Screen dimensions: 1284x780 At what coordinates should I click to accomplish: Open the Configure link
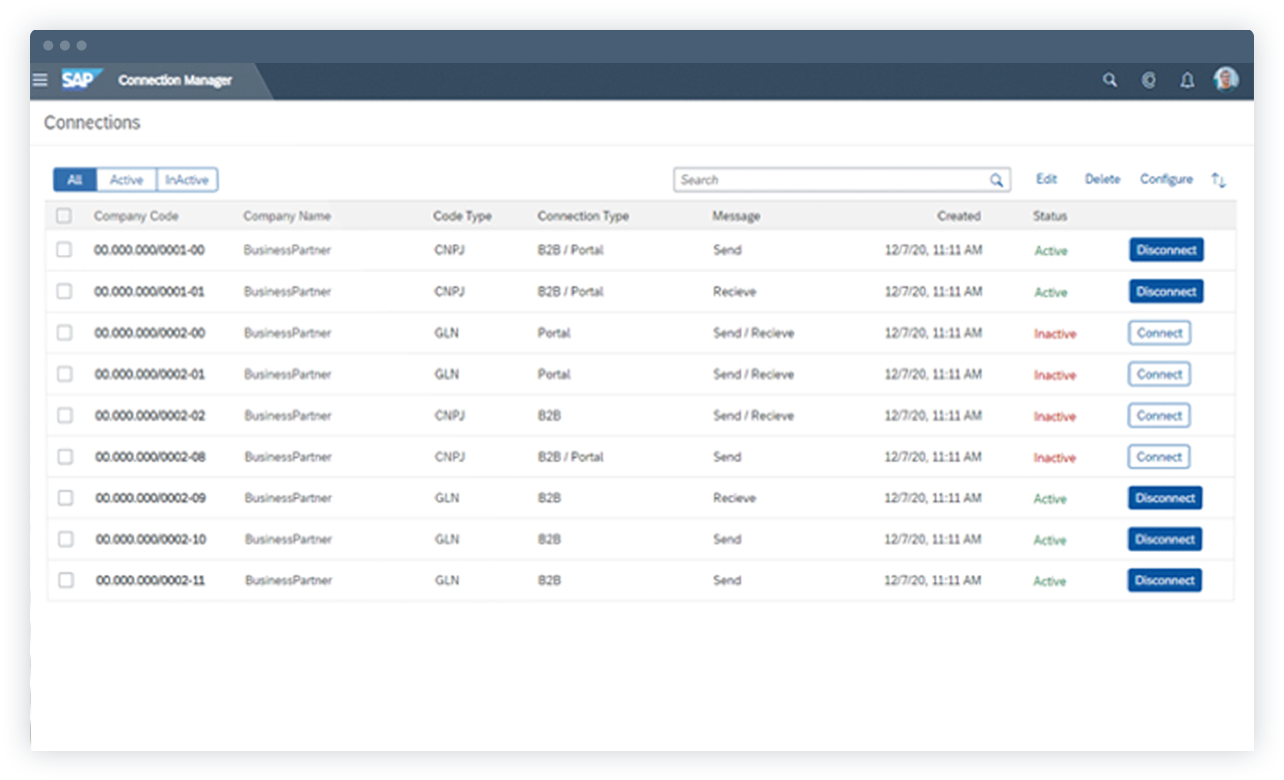(1166, 178)
